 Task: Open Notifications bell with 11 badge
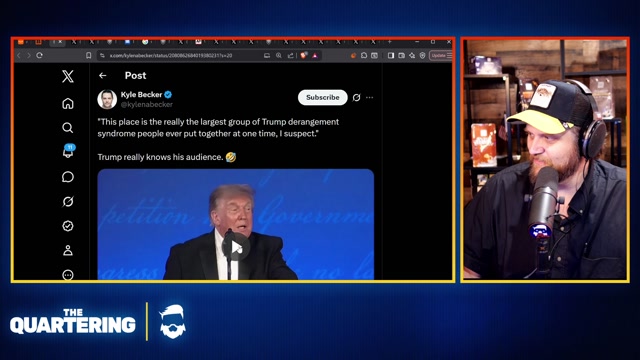[x=68, y=151]
